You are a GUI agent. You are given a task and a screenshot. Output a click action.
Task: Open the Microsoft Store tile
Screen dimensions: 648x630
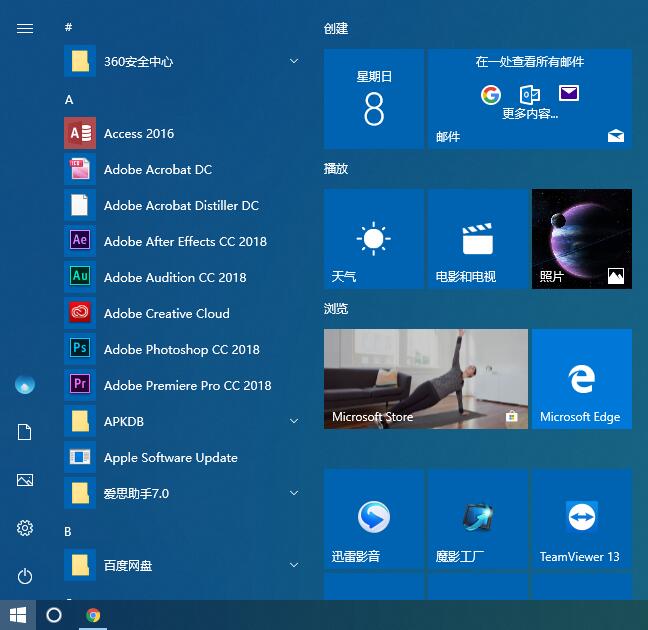425,379
